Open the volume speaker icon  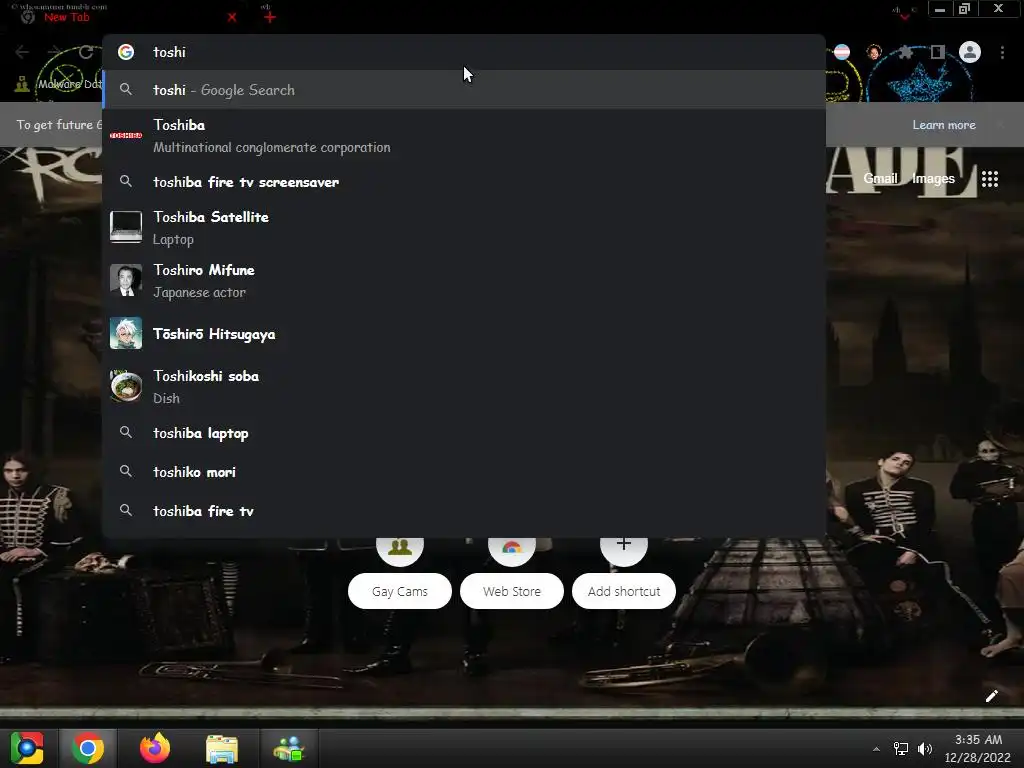pos(925,749)
